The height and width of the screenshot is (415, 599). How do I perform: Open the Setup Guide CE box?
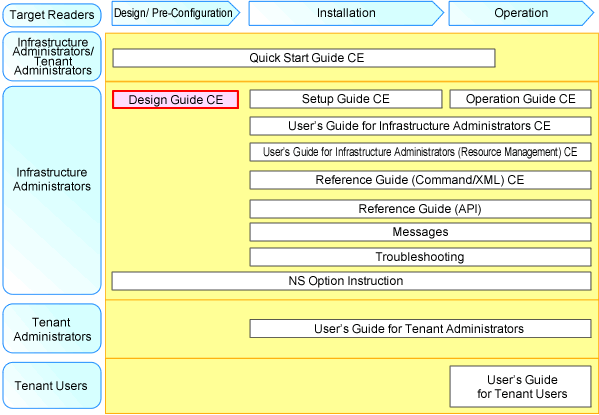coord(346,99)
